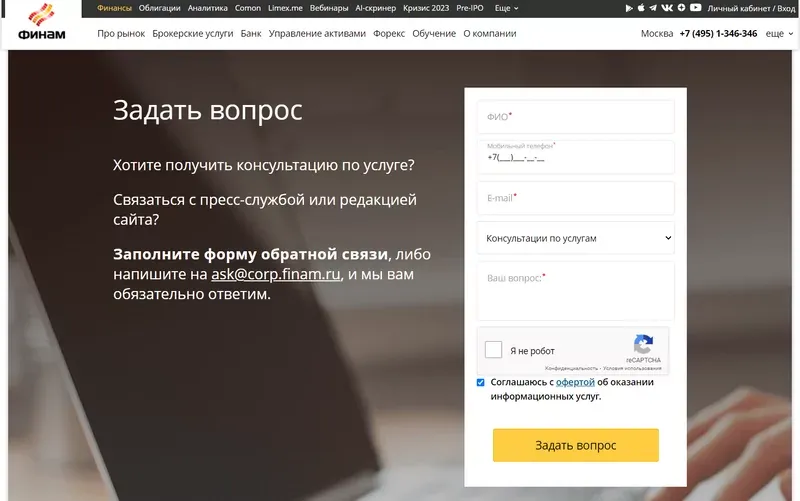Open 'Про рынок' in main navigation
The width and height of the screenshot is (800, 501).
(x=121, y=34)
